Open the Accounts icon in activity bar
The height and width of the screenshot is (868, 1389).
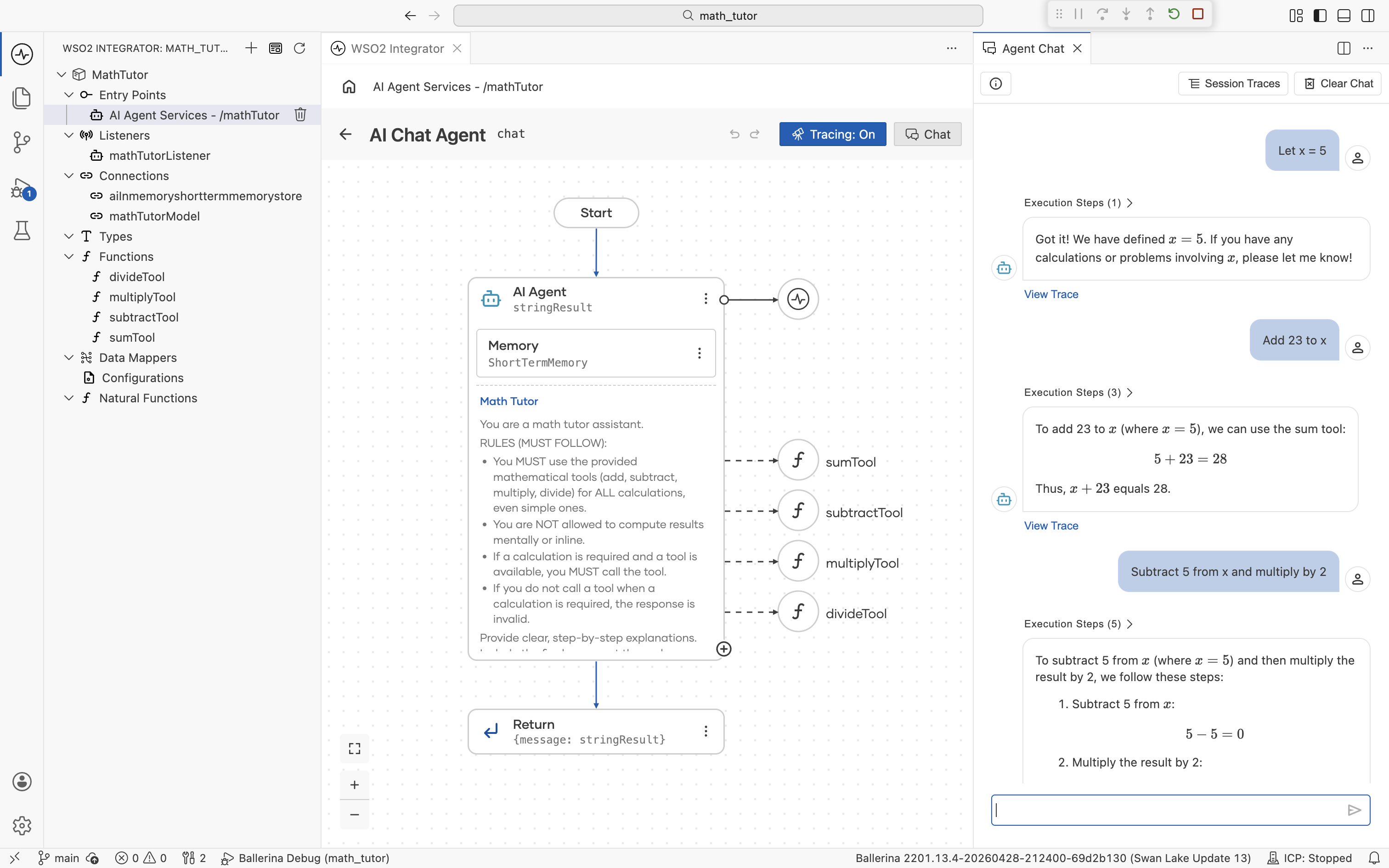coord(22,781)
